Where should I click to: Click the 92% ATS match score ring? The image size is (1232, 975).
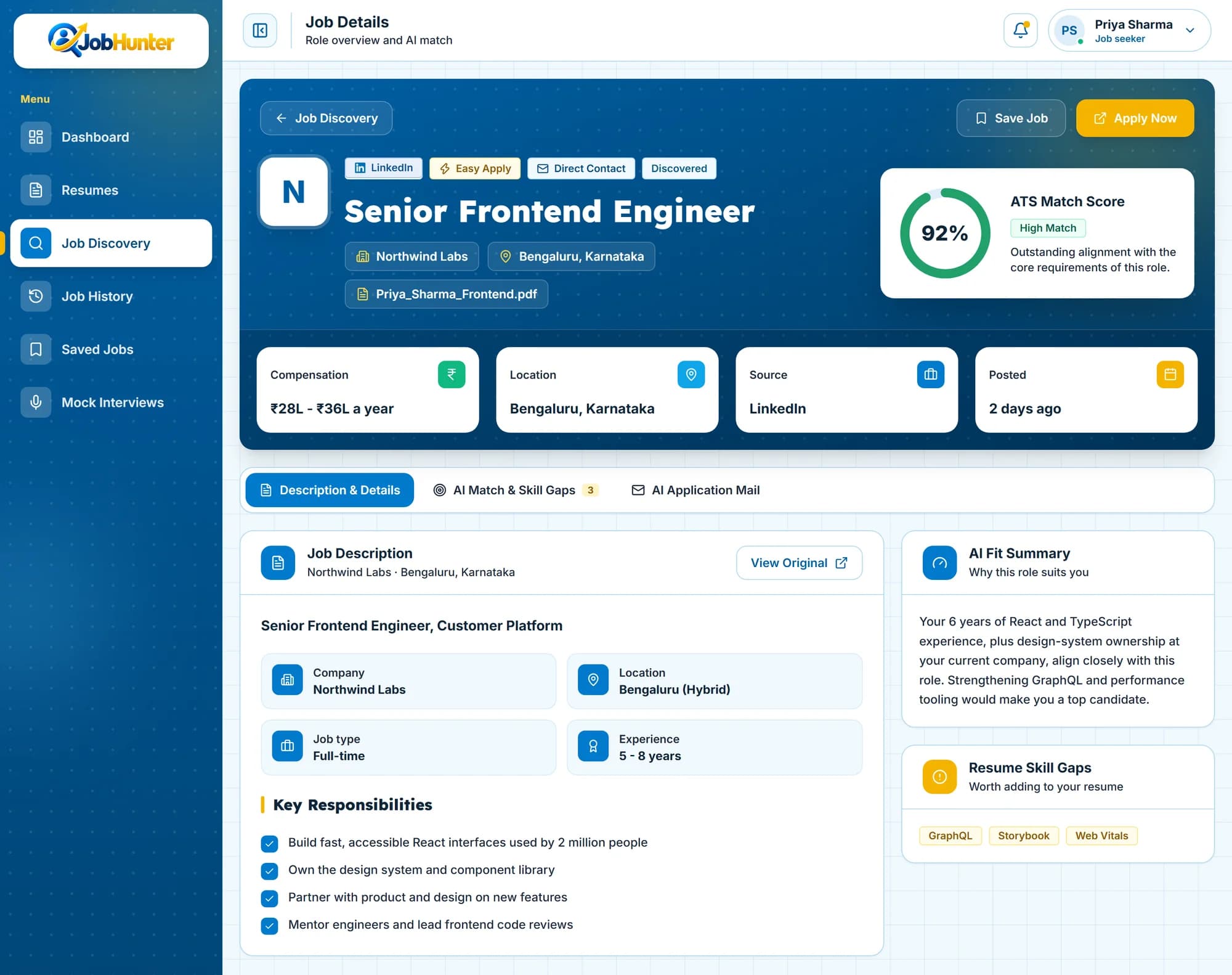point(945,233)
